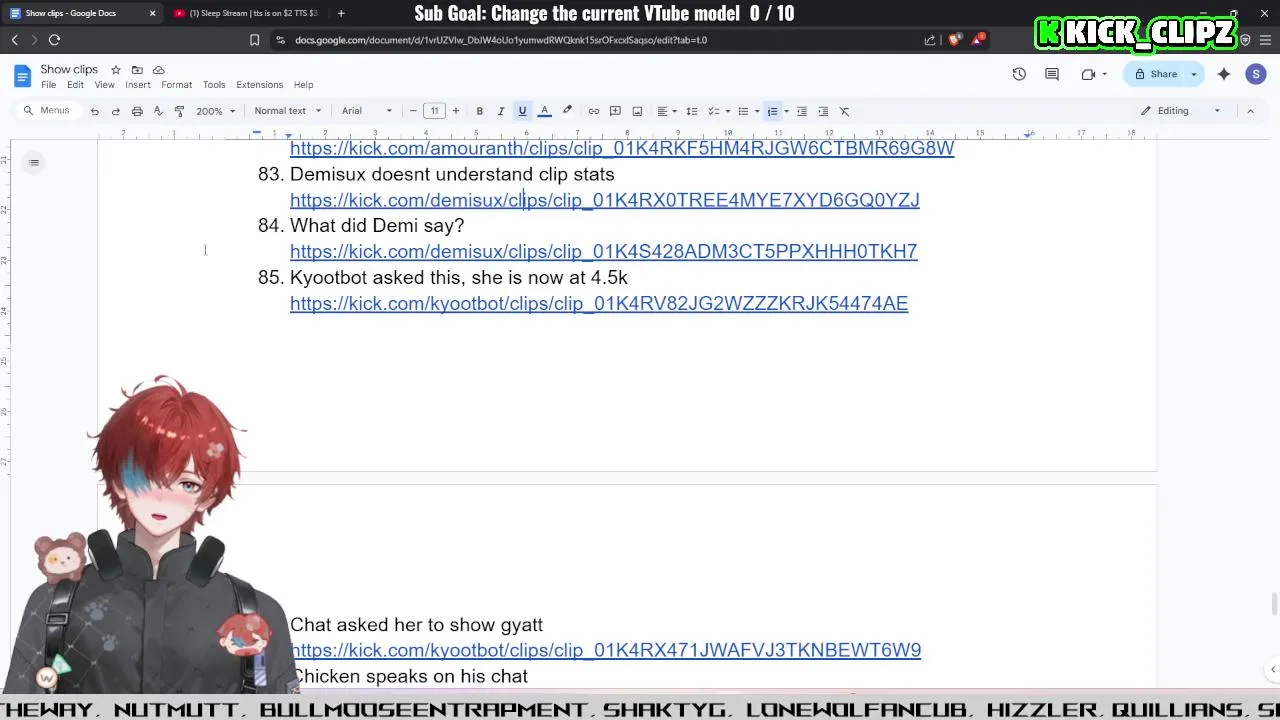1280x720 pixels.
Task: Open the 200% zoom dropdown
Action: [215, 111]
